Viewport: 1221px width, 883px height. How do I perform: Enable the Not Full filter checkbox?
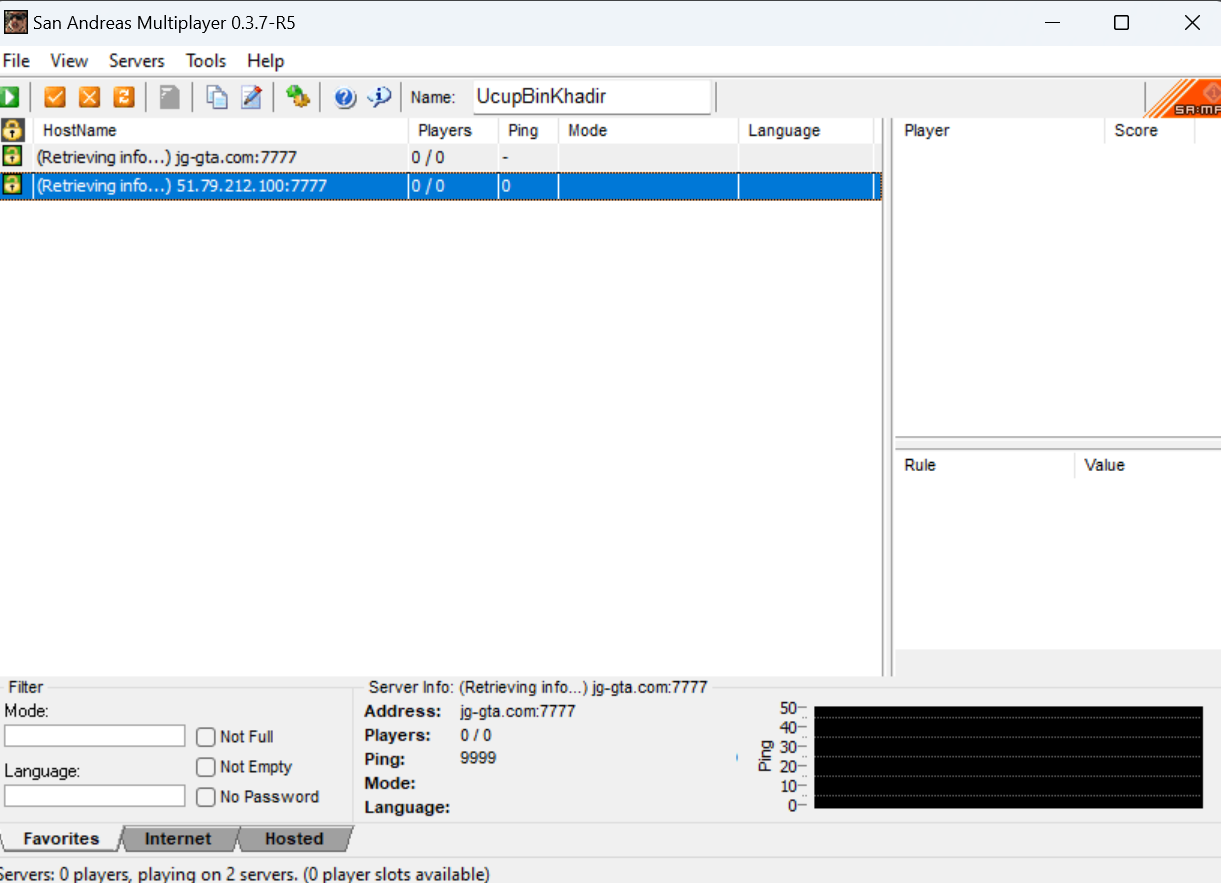point(206,737)
